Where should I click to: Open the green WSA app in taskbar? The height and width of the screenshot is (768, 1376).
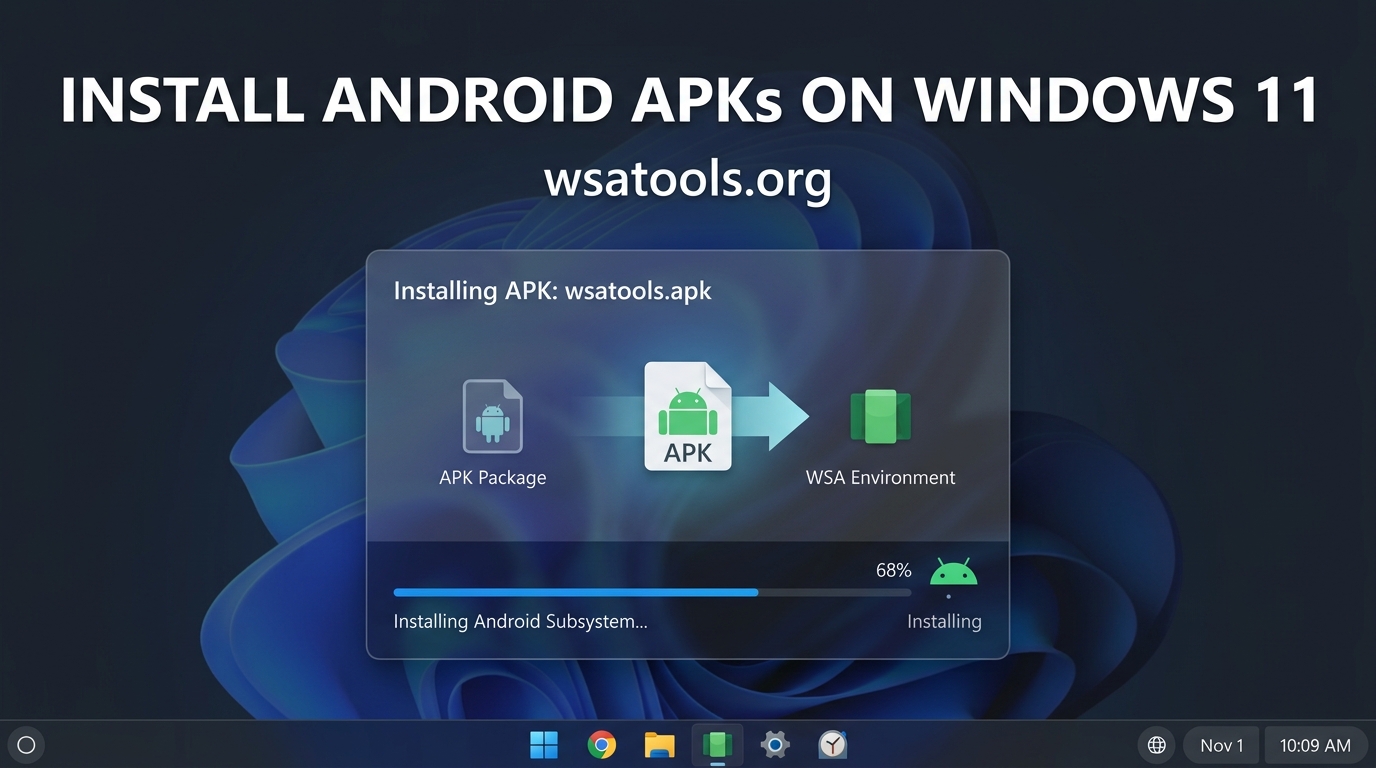click(x=717, y=745)
